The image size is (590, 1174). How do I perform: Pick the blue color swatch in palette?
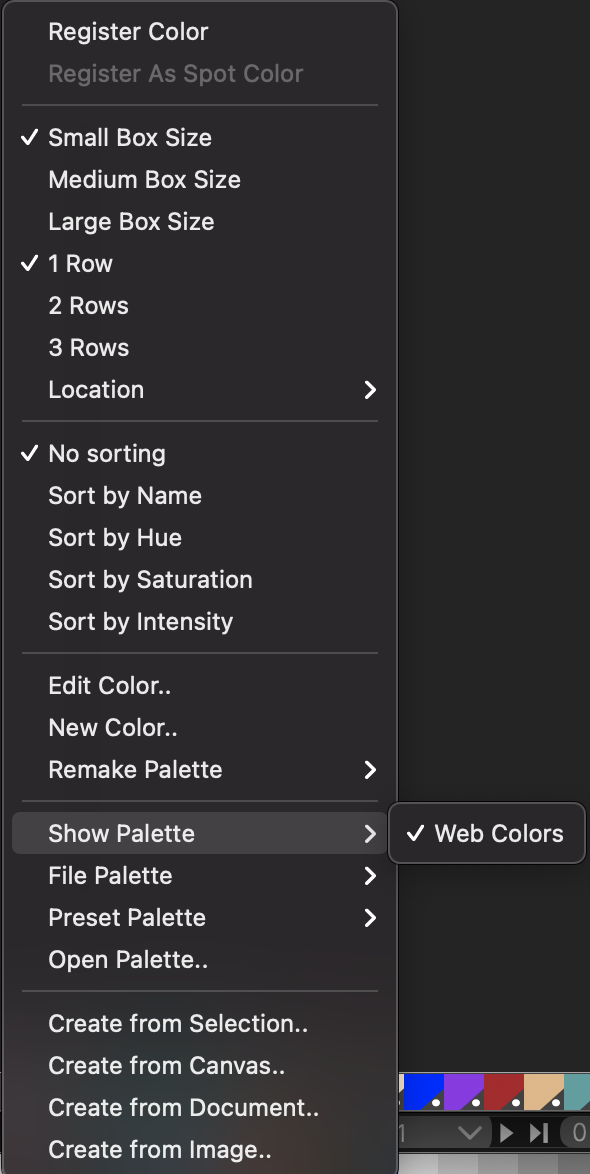coord(423,1092)
